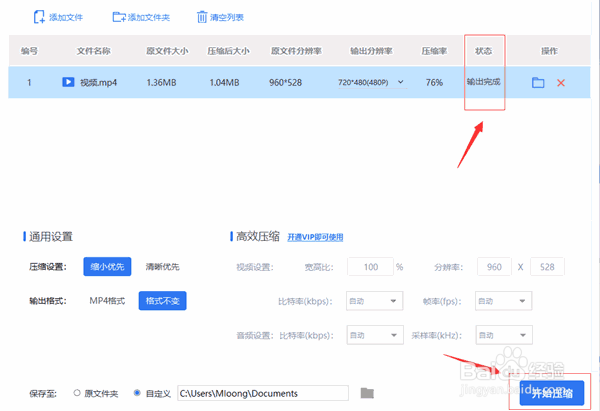Select 缩小优先 compression setting

coord(107,267)
